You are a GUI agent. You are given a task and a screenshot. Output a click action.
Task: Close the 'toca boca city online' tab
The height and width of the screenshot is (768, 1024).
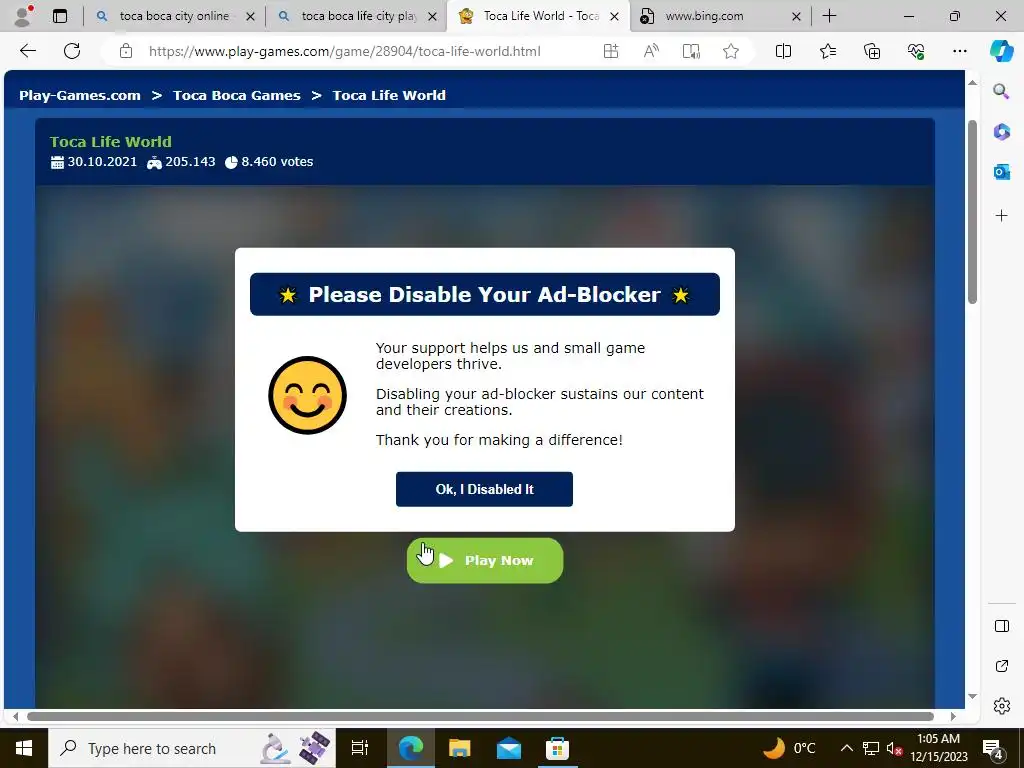pos(250,16)
